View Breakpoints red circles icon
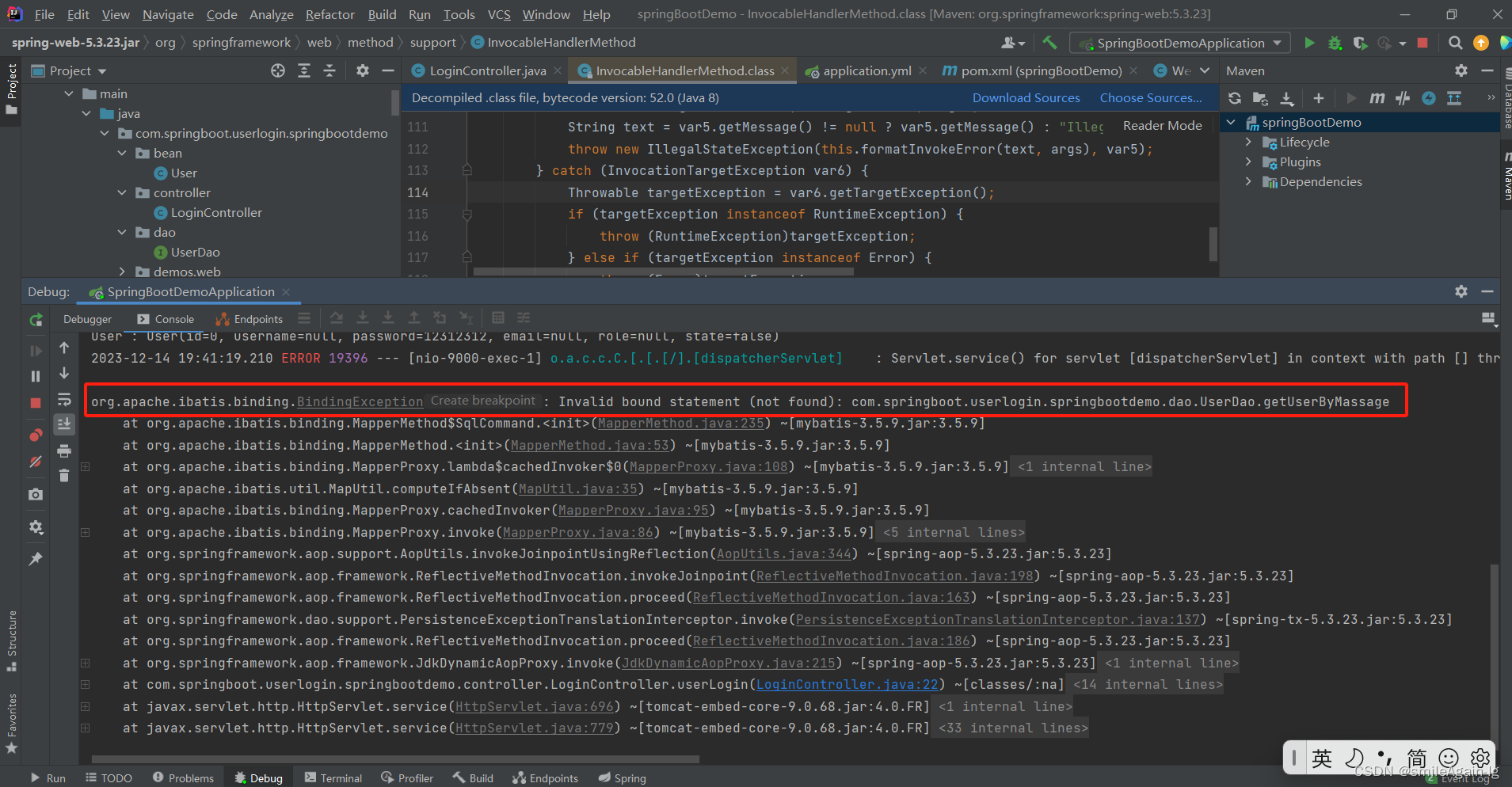The height and width of the screenshot is (787, 1512). point(36,435)
